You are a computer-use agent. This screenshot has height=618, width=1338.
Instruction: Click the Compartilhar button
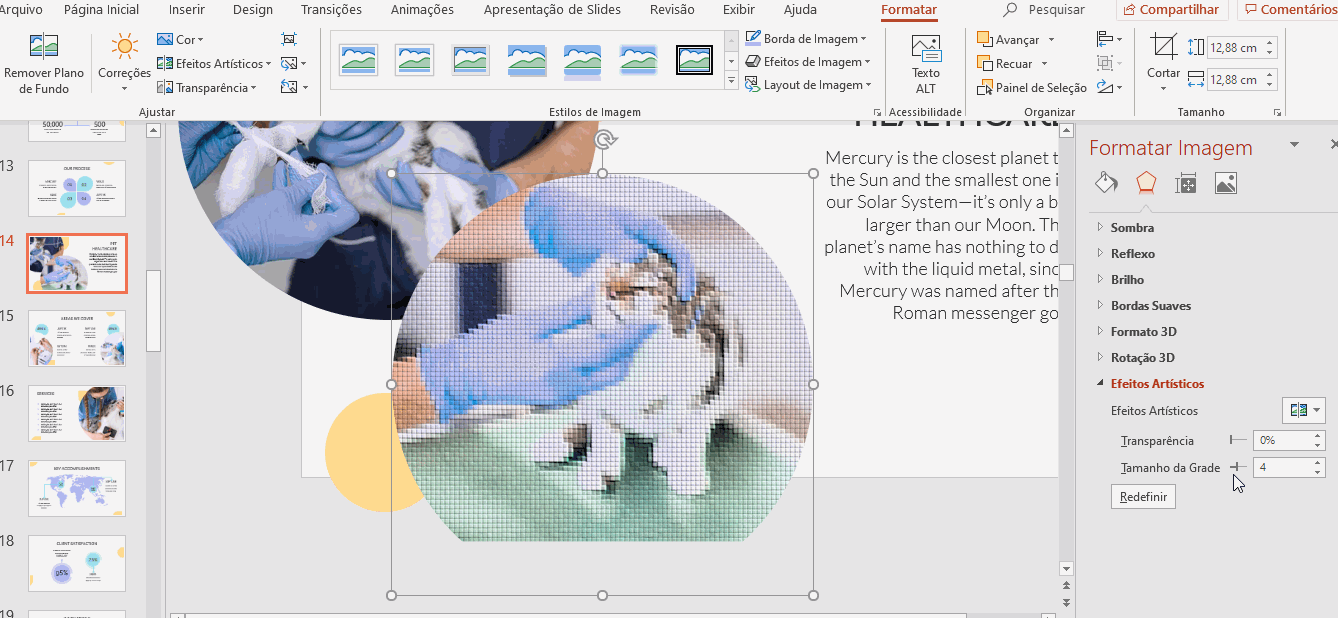(1172, 10)
